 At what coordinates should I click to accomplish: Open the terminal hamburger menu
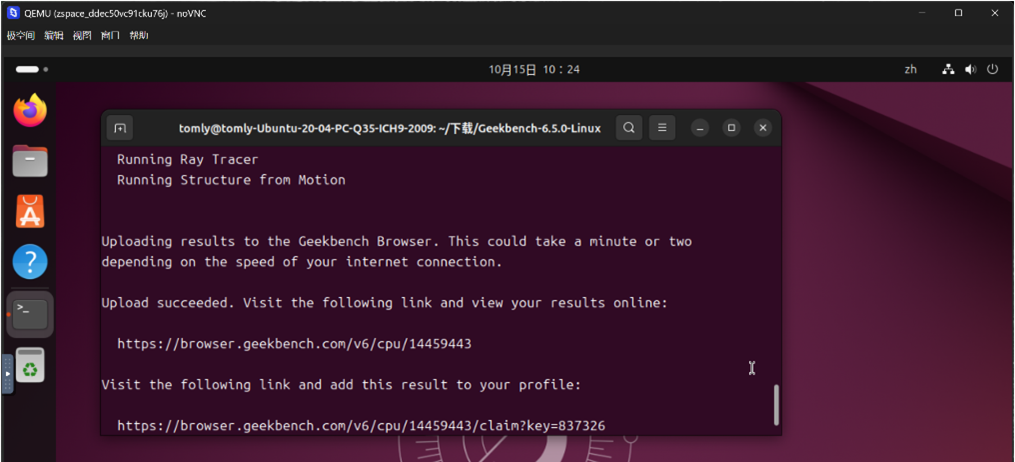tap(662, 127)
